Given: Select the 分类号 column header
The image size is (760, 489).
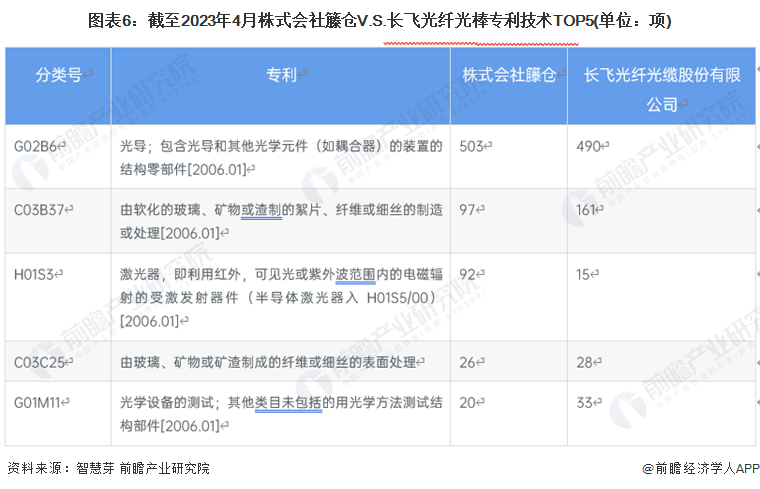Looking at the screenshot, I should pyautogui.click(x=58, y=75).
